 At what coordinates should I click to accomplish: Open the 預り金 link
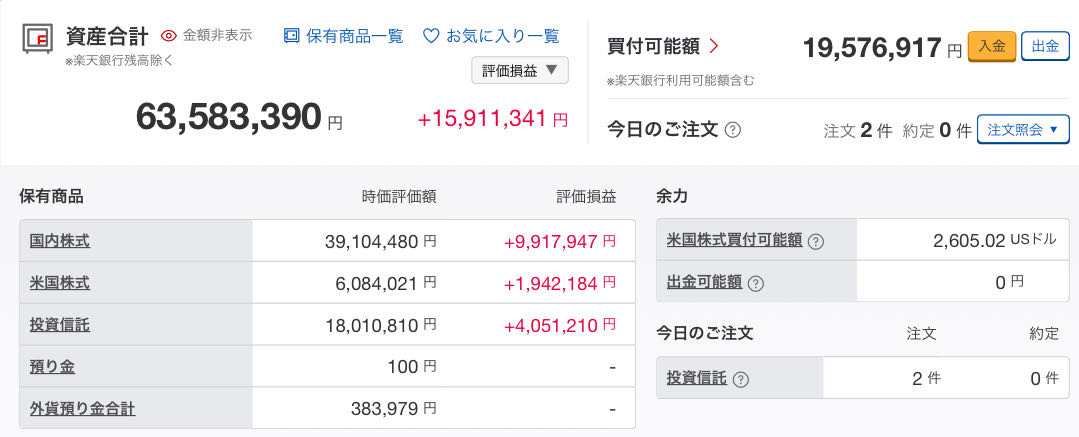click(x=53, y=367)
